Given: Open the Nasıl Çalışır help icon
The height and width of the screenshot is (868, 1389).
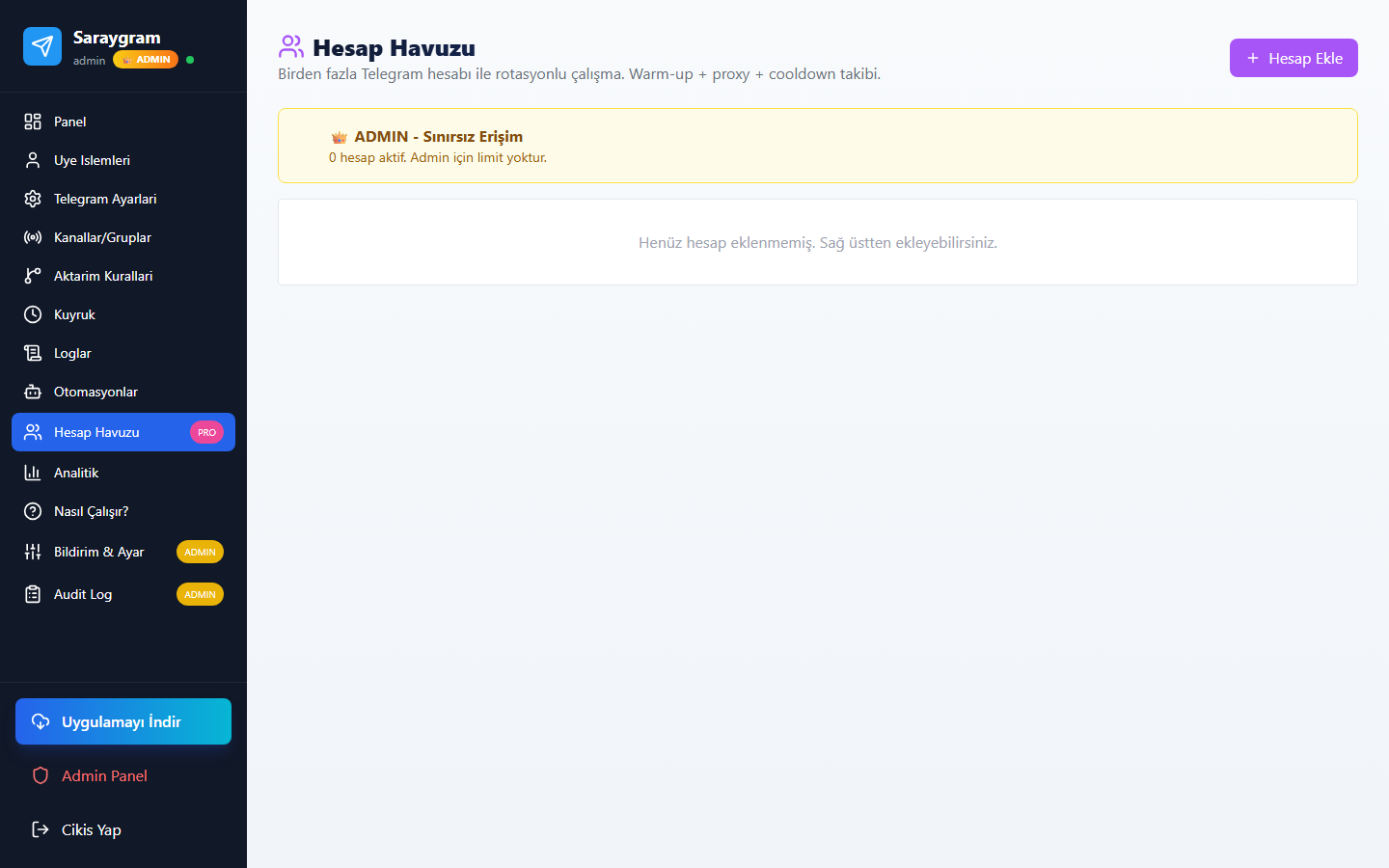Looking at the screenshot, I should pos(33,511).
